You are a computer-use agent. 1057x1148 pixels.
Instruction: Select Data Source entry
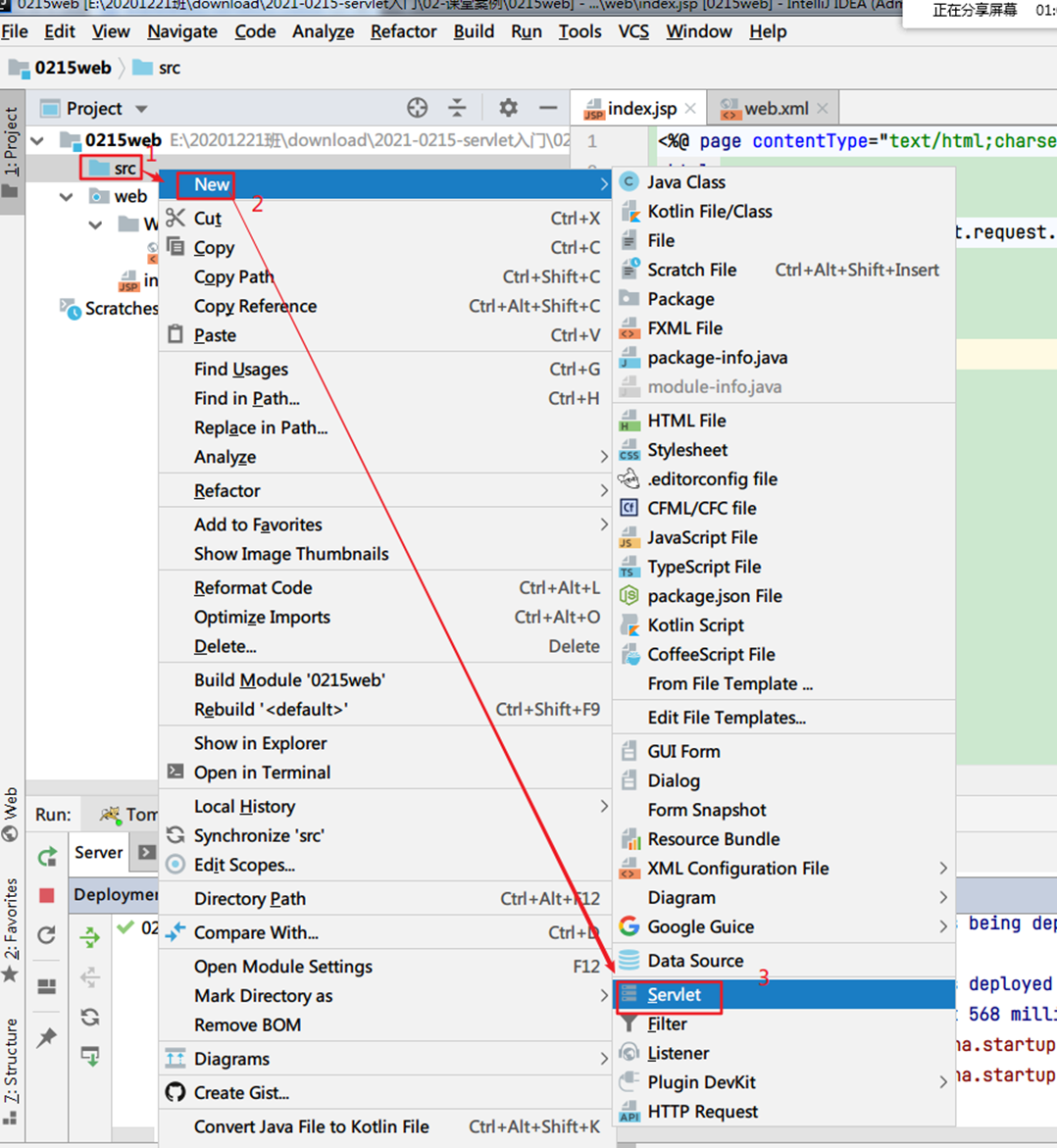click(x=783, y=962)
